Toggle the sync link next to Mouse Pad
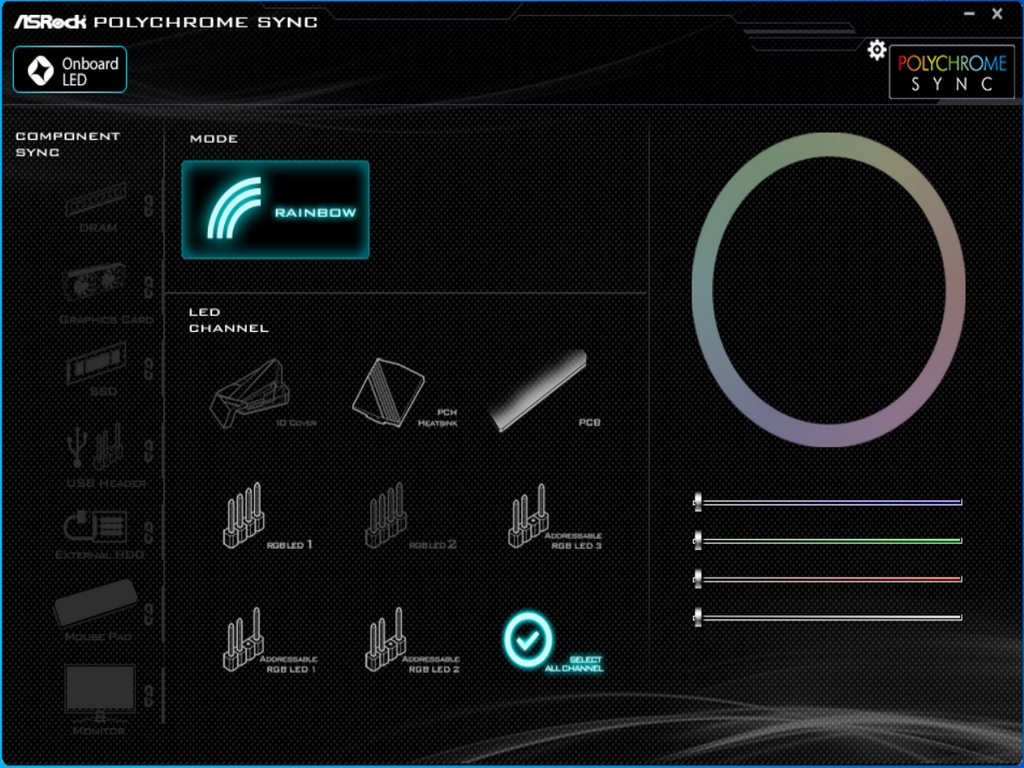This screenshot has height=768, width=1024. coord(149,614)
